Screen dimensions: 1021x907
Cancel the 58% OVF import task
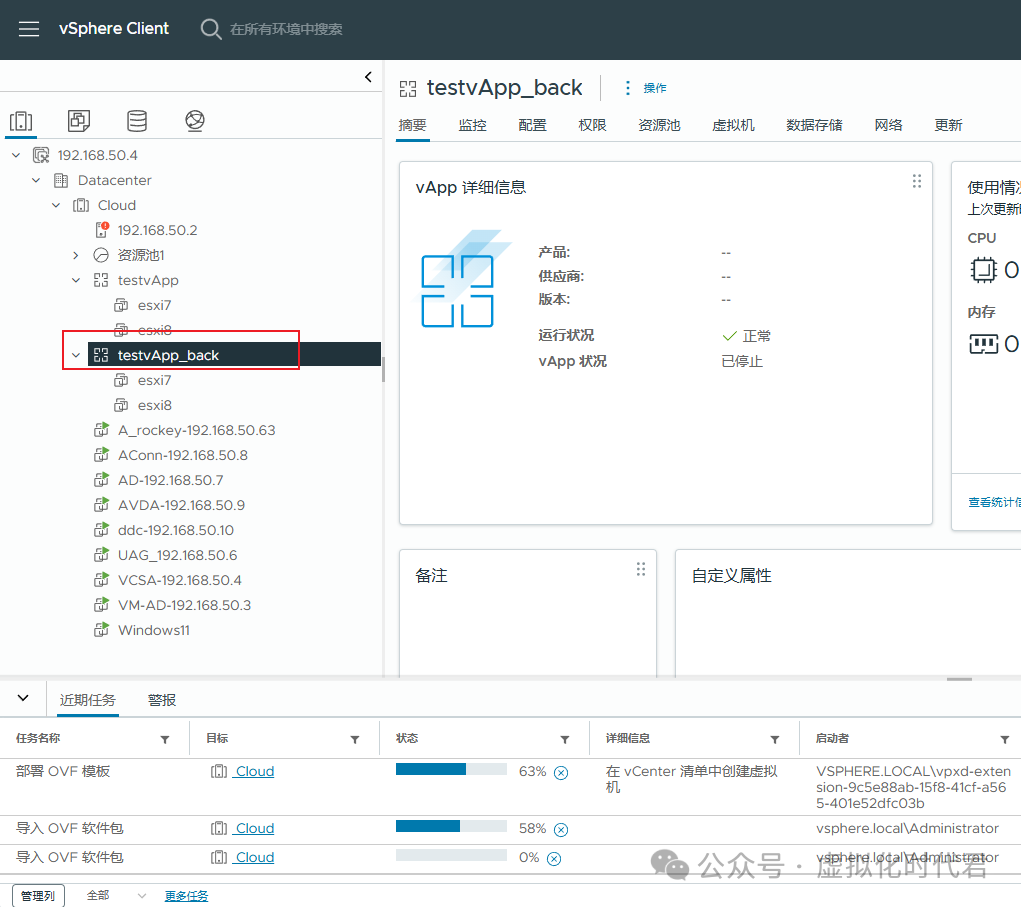[x=561, y=830]
